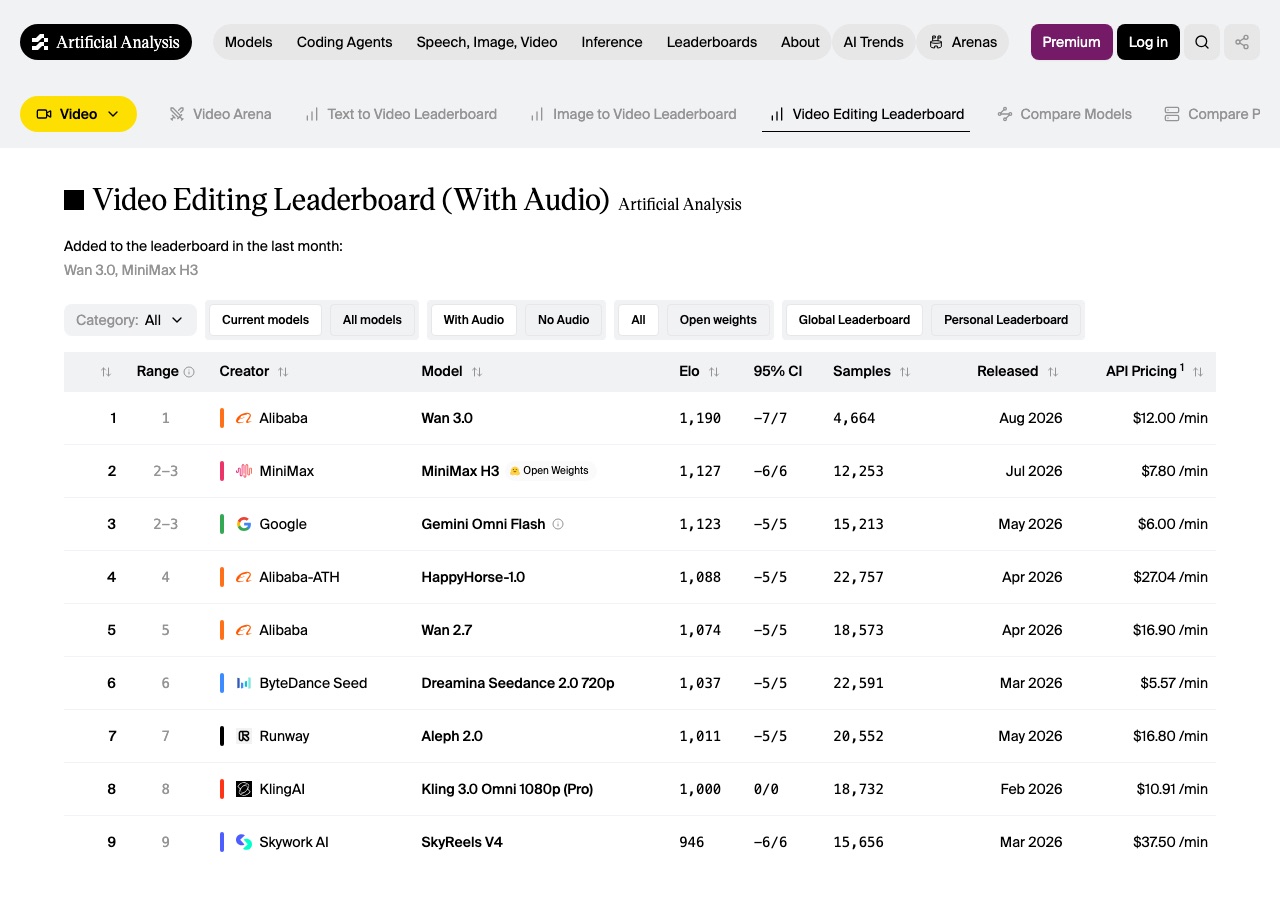Image resolution: width=1280 pixels, height=900 pixels.
Task: Click the Artificial Analysis logo
Action: [106, 42]
